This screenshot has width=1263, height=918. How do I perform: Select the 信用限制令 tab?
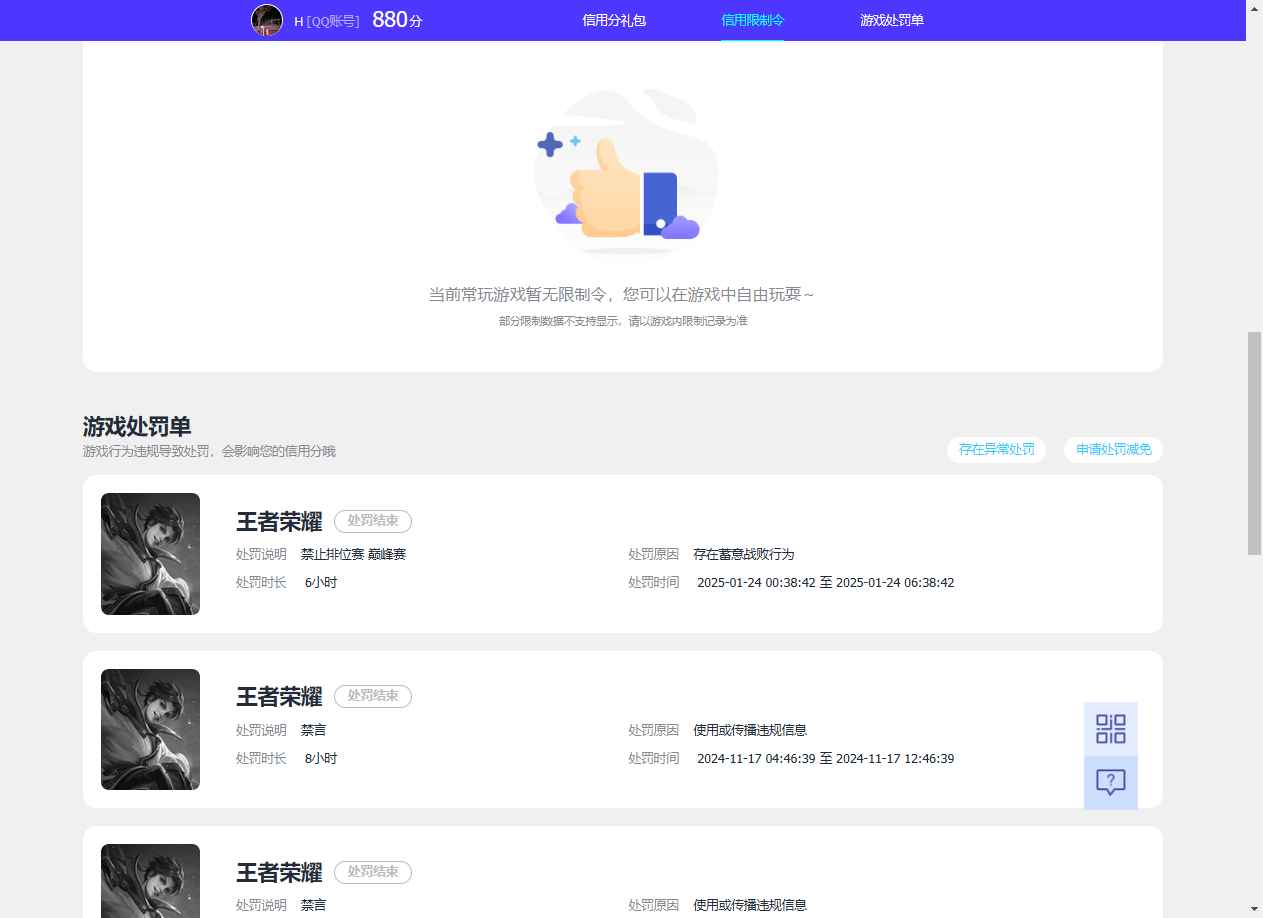(752, 20)
